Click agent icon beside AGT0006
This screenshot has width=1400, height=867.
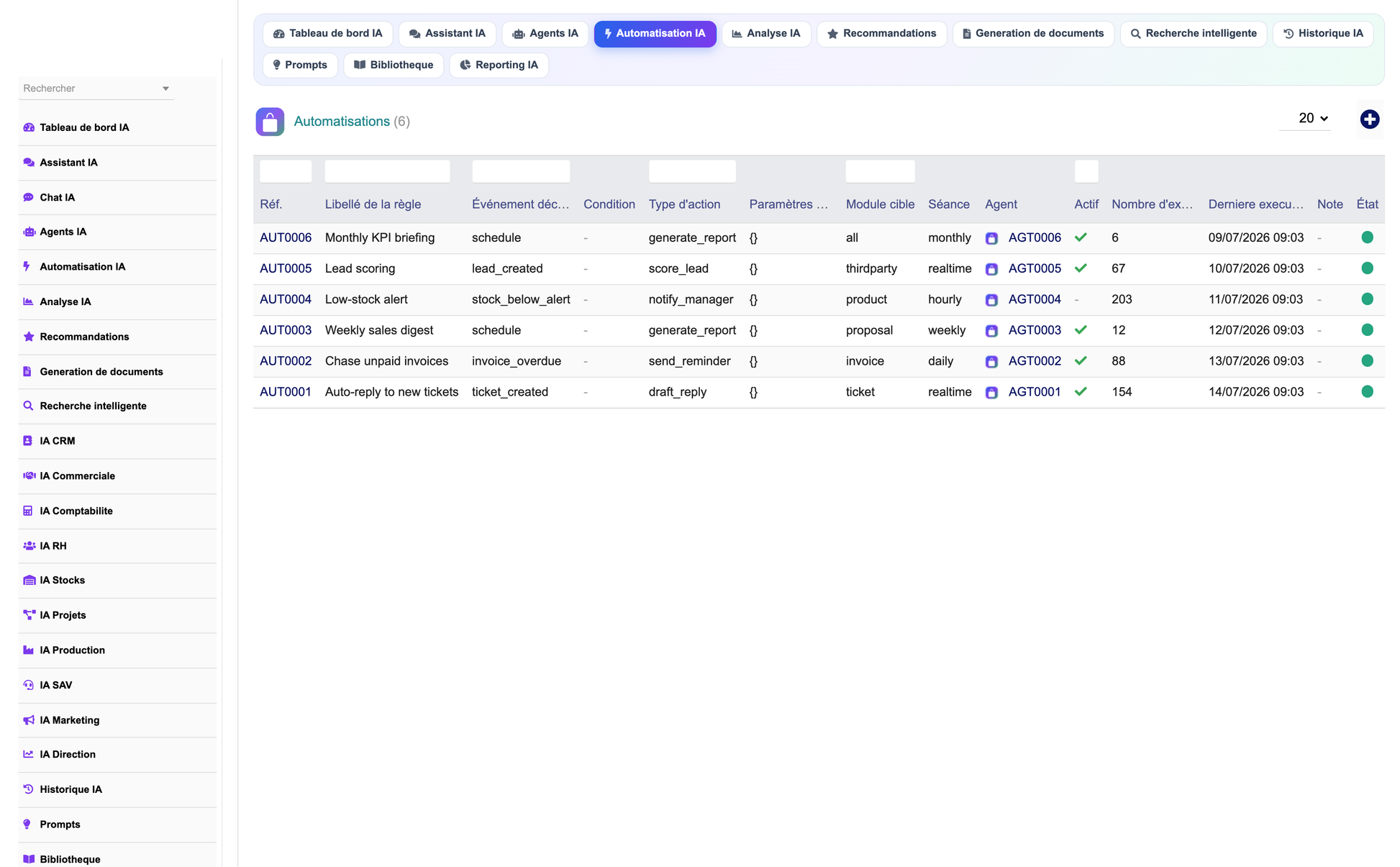(991, 238)
